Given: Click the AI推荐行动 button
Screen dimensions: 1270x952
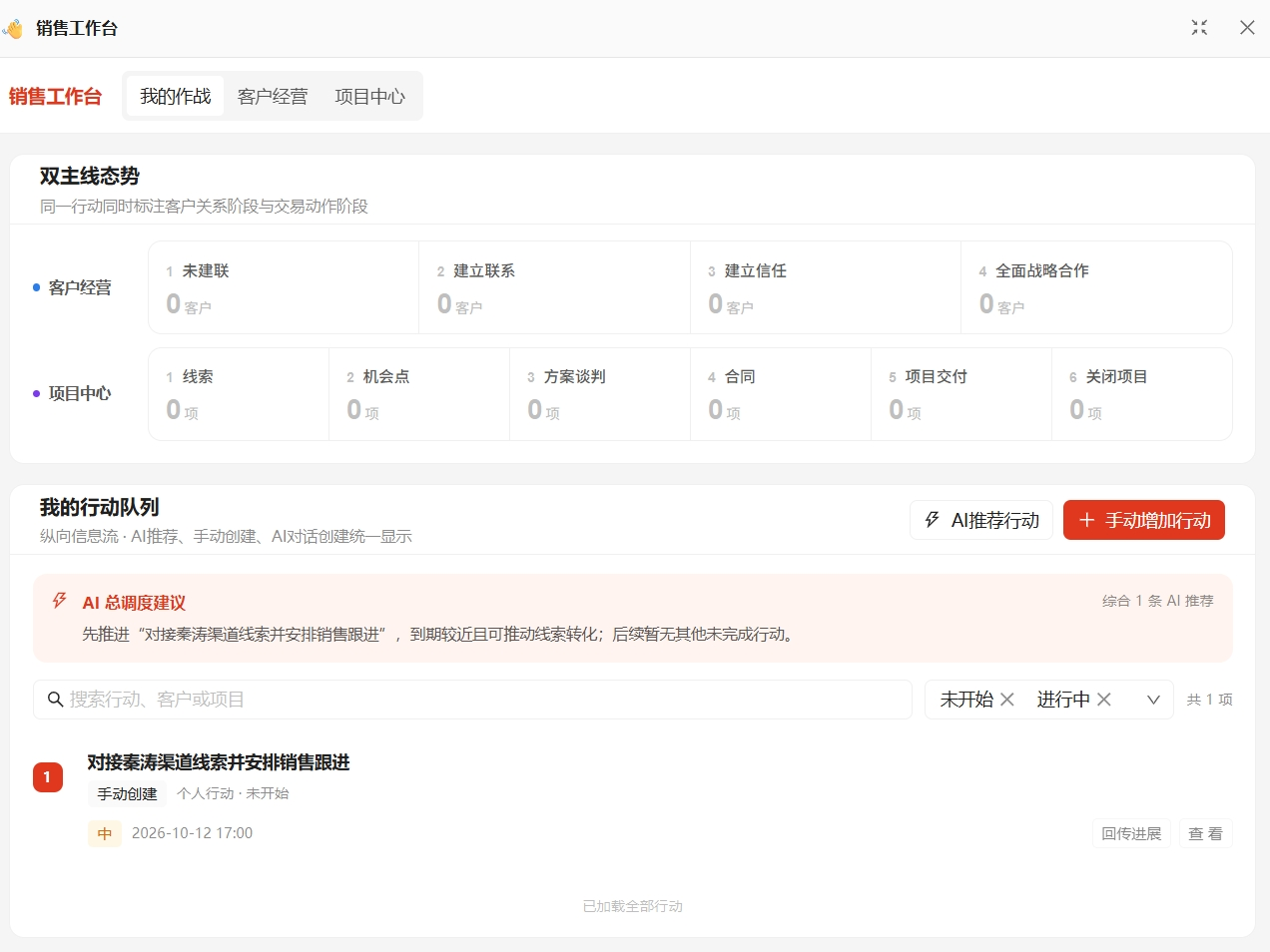Looking at the screenshot, I should [x=981, y=520].
